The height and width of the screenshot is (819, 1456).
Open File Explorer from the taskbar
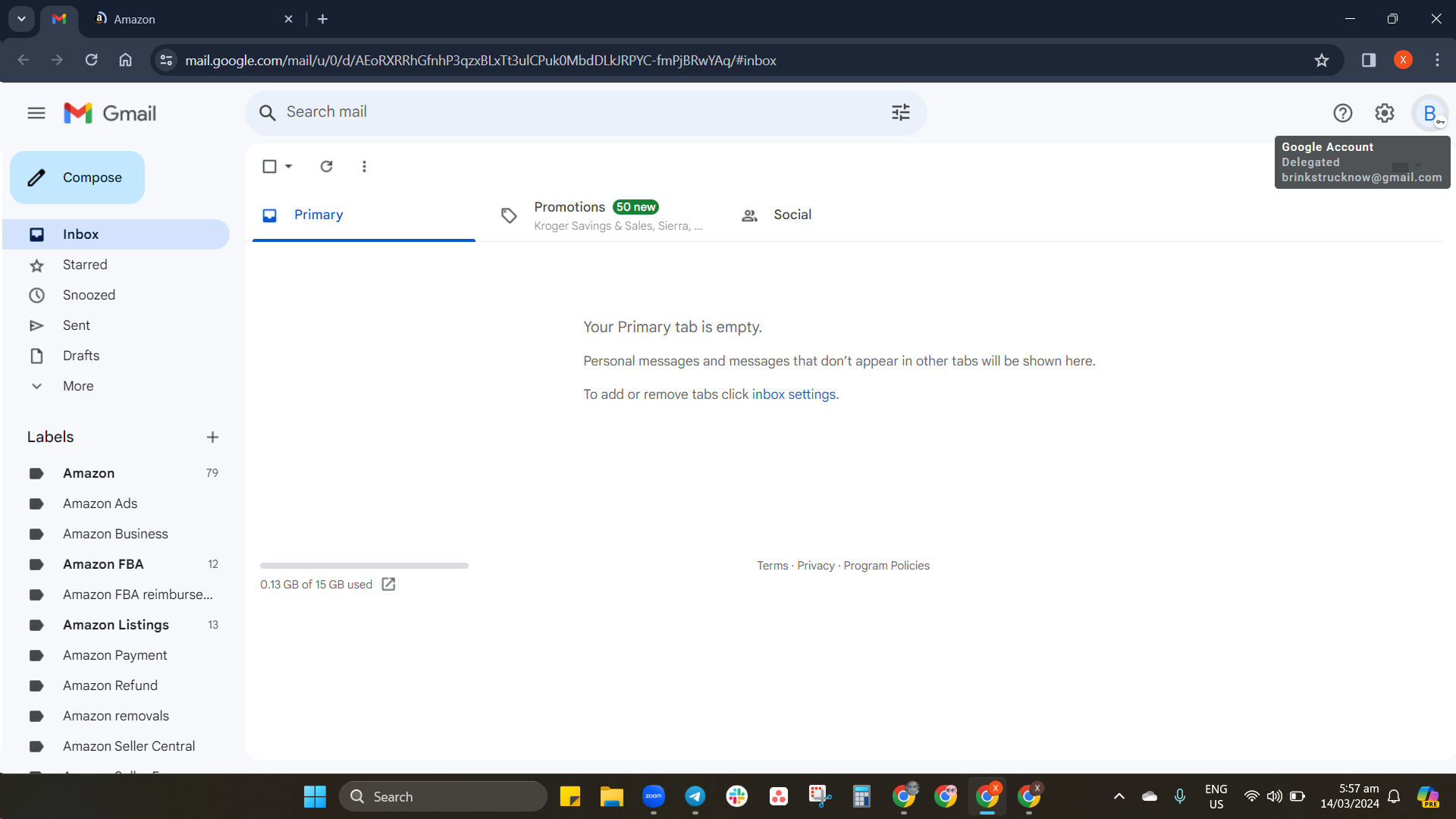tap(612, 796)
